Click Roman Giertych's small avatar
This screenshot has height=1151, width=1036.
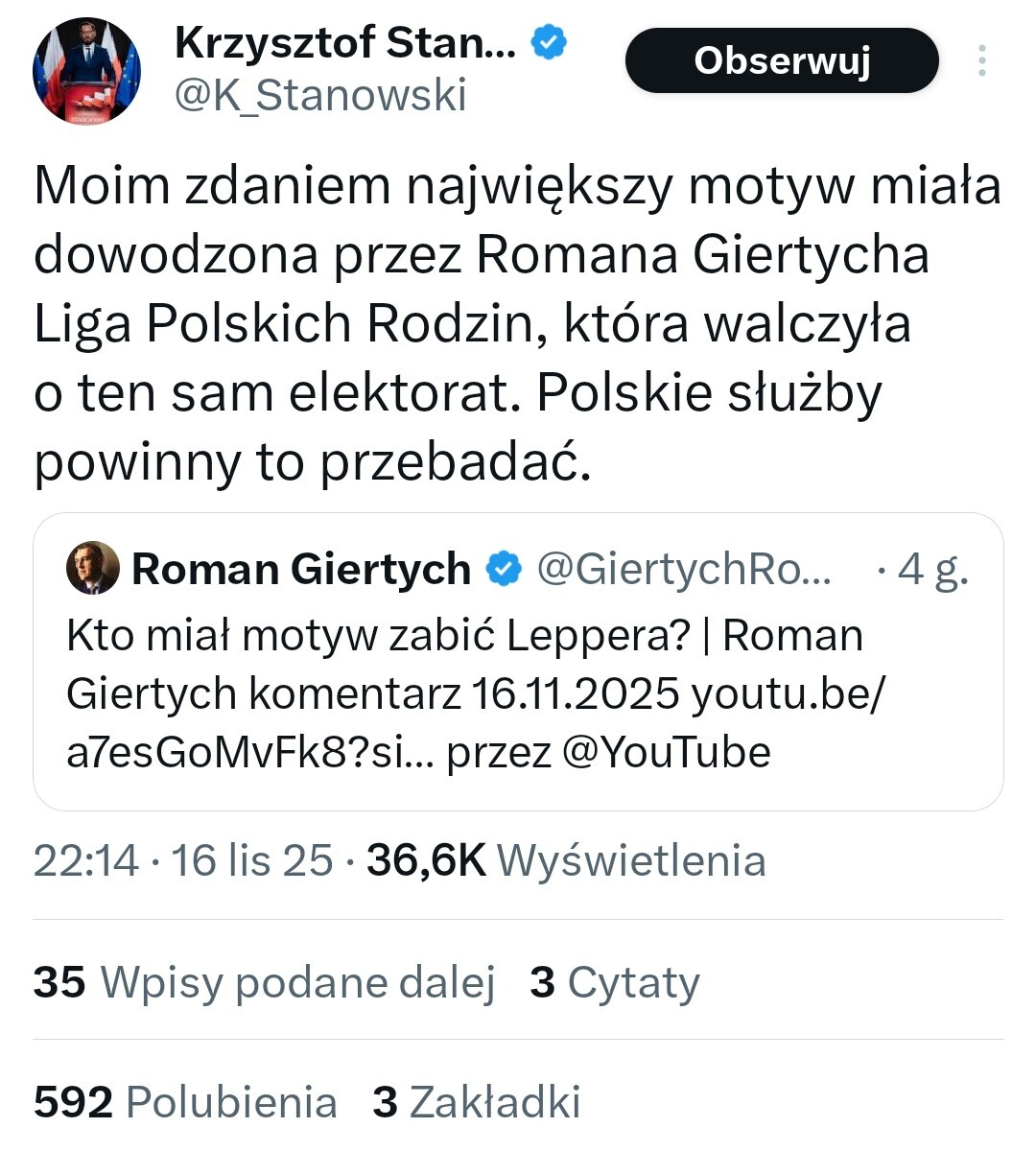[x=92, y=568]
